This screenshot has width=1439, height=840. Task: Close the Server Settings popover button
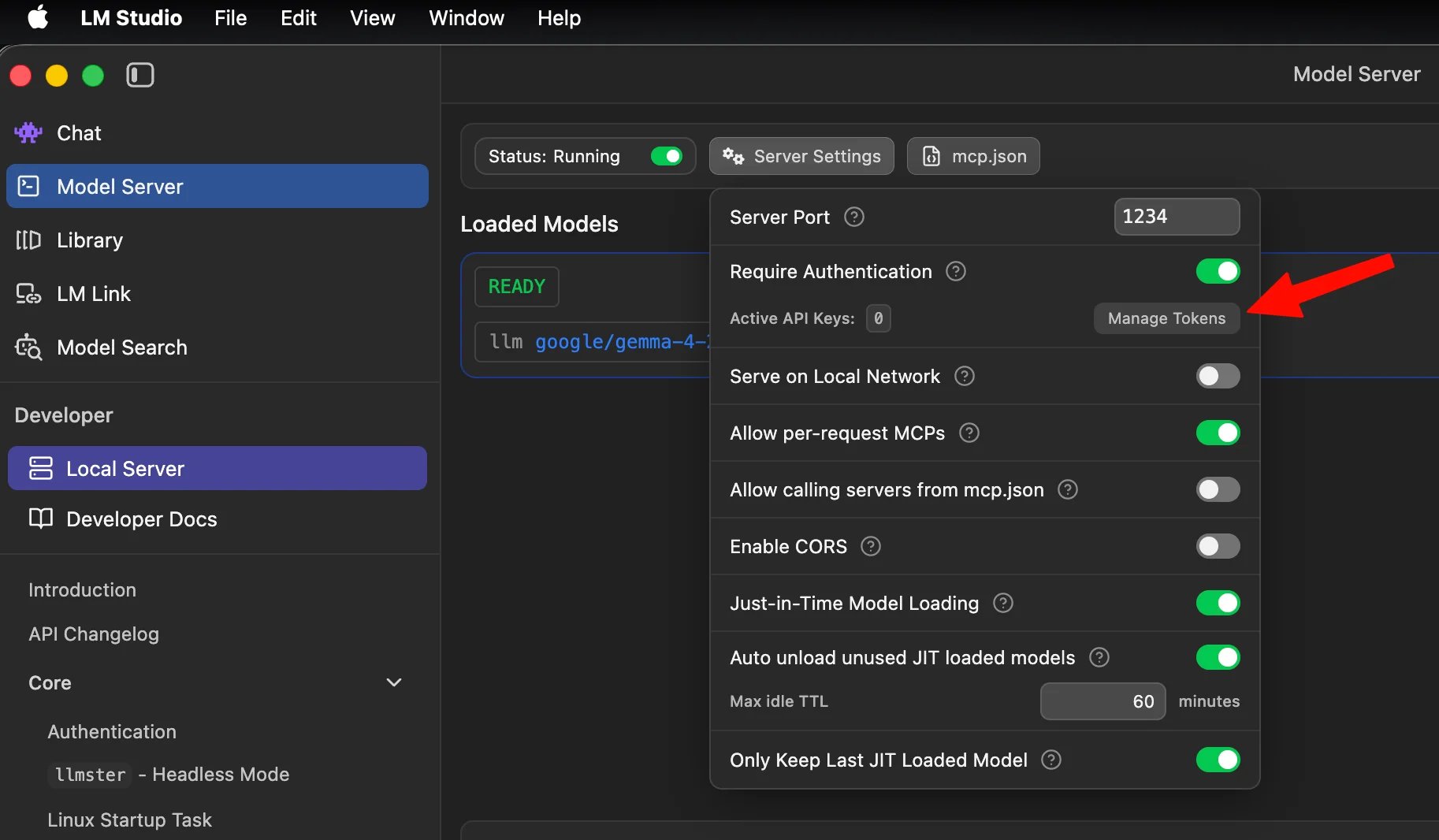801,156
